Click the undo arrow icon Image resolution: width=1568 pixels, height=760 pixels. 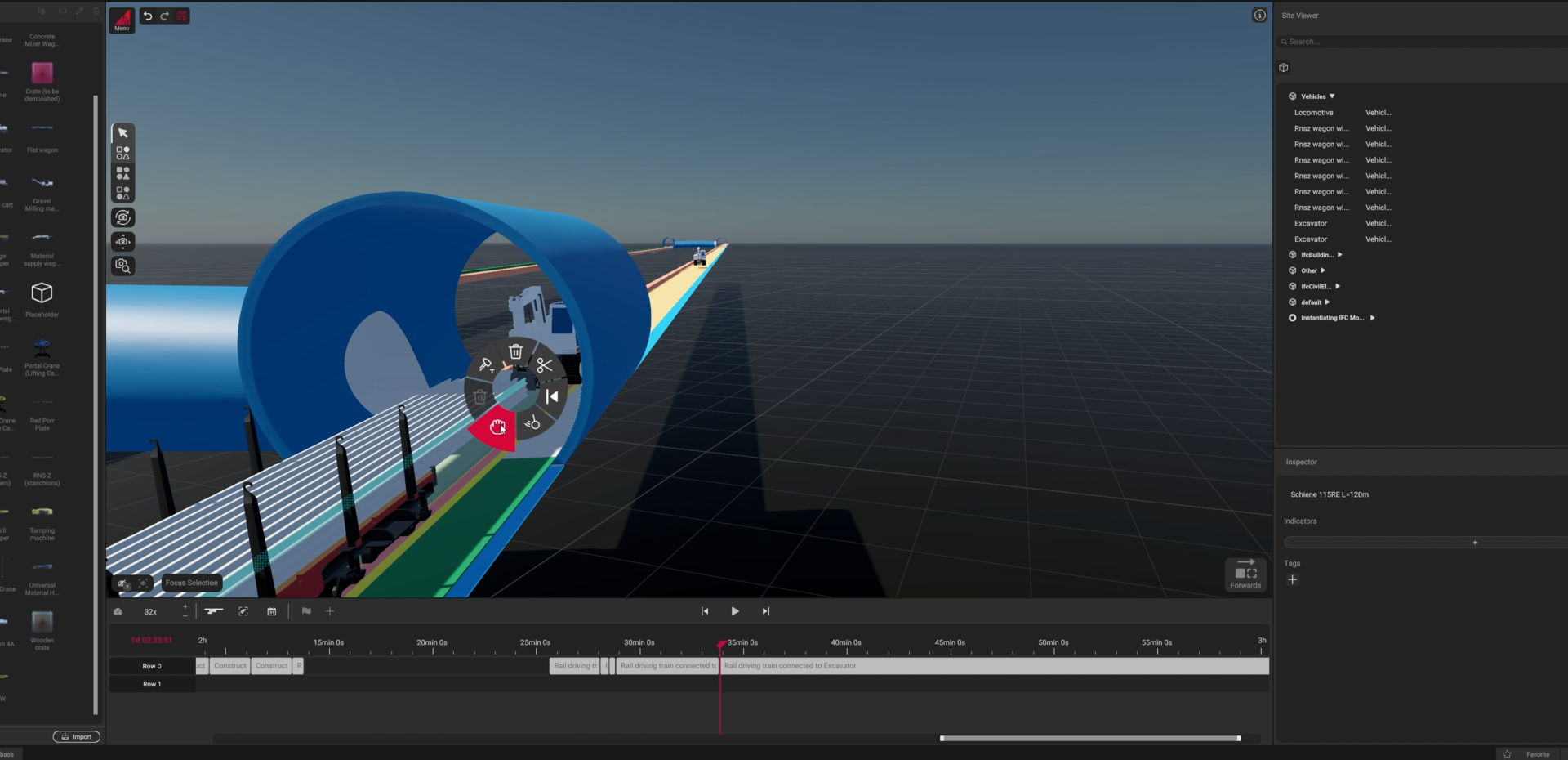click(x=148, y=16)
